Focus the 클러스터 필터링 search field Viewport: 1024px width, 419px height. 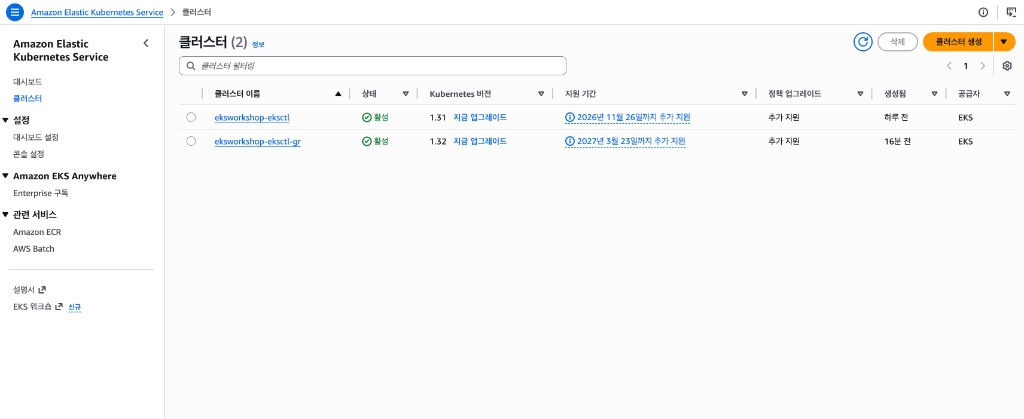372,66
